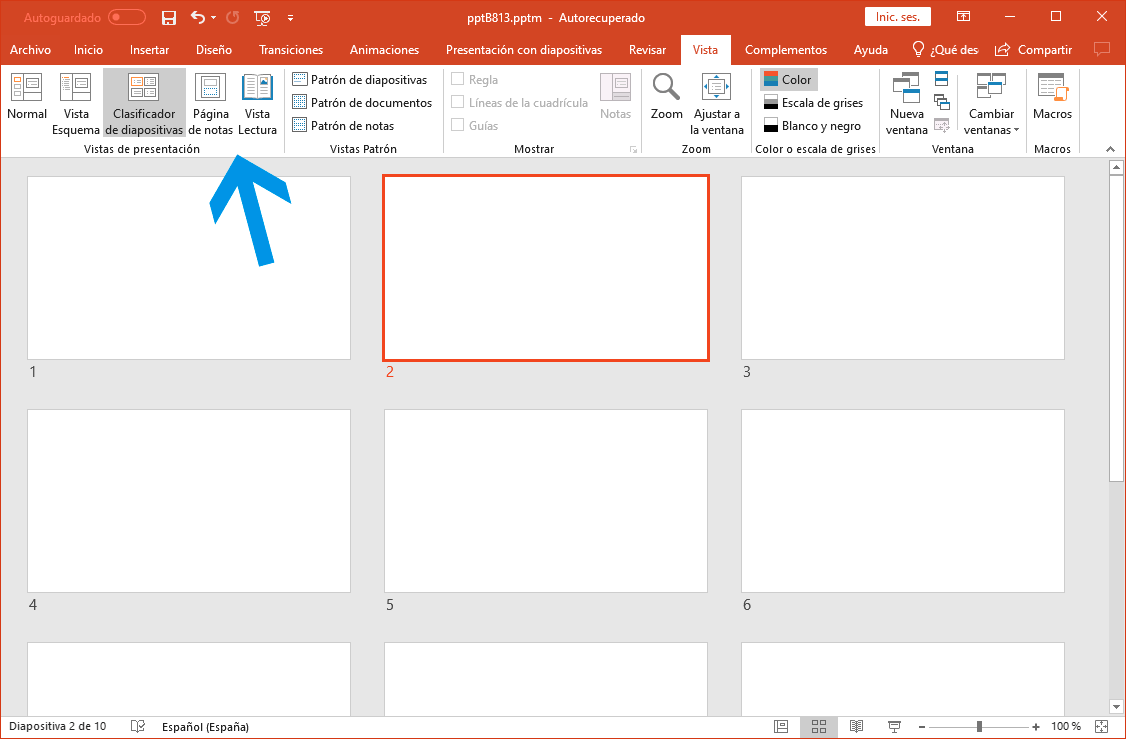Image resolution: width=1126 pixels, height=739 pixels.
Task: Switch to the Inicio tab
Action: click(88, 50)
